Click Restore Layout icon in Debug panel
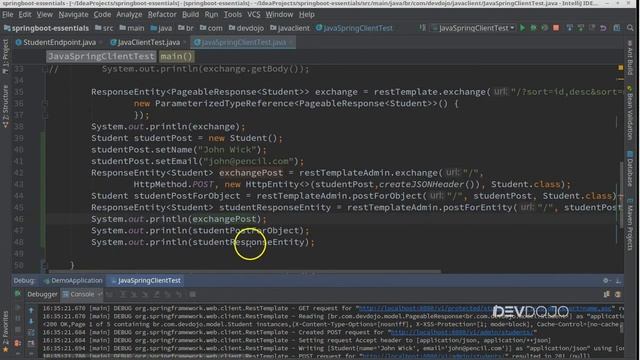The height and width of the screenshot is (360, 640). pos(607,294)
